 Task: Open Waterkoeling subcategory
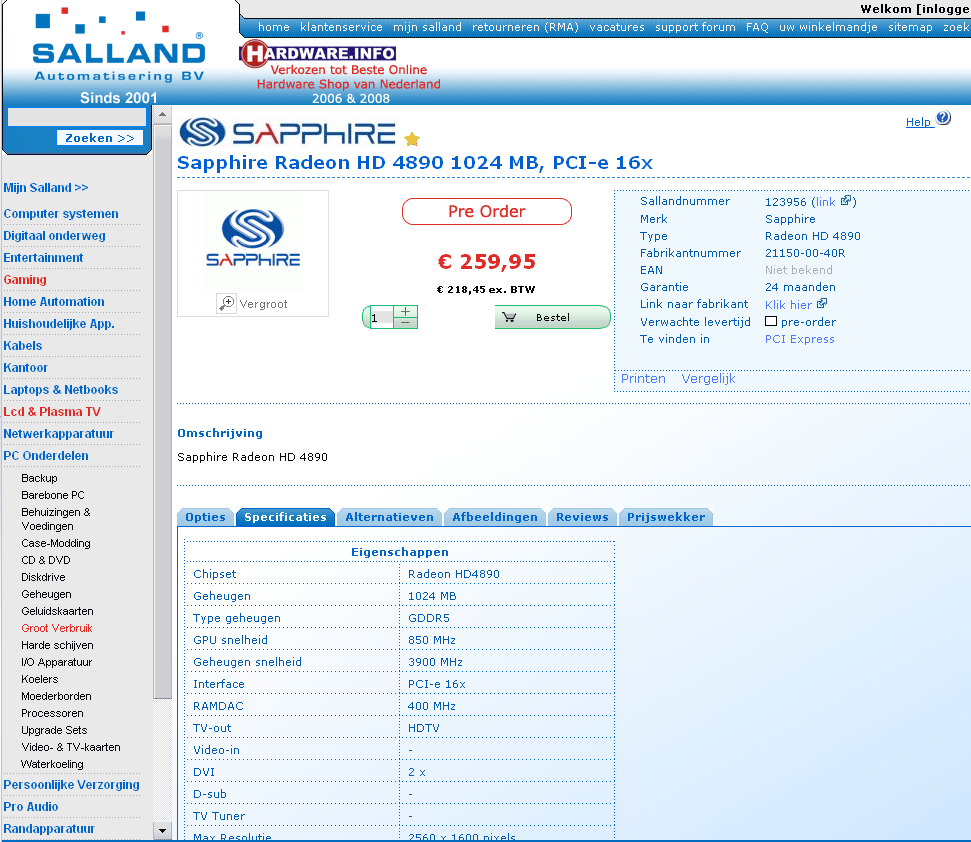point(52,764)
